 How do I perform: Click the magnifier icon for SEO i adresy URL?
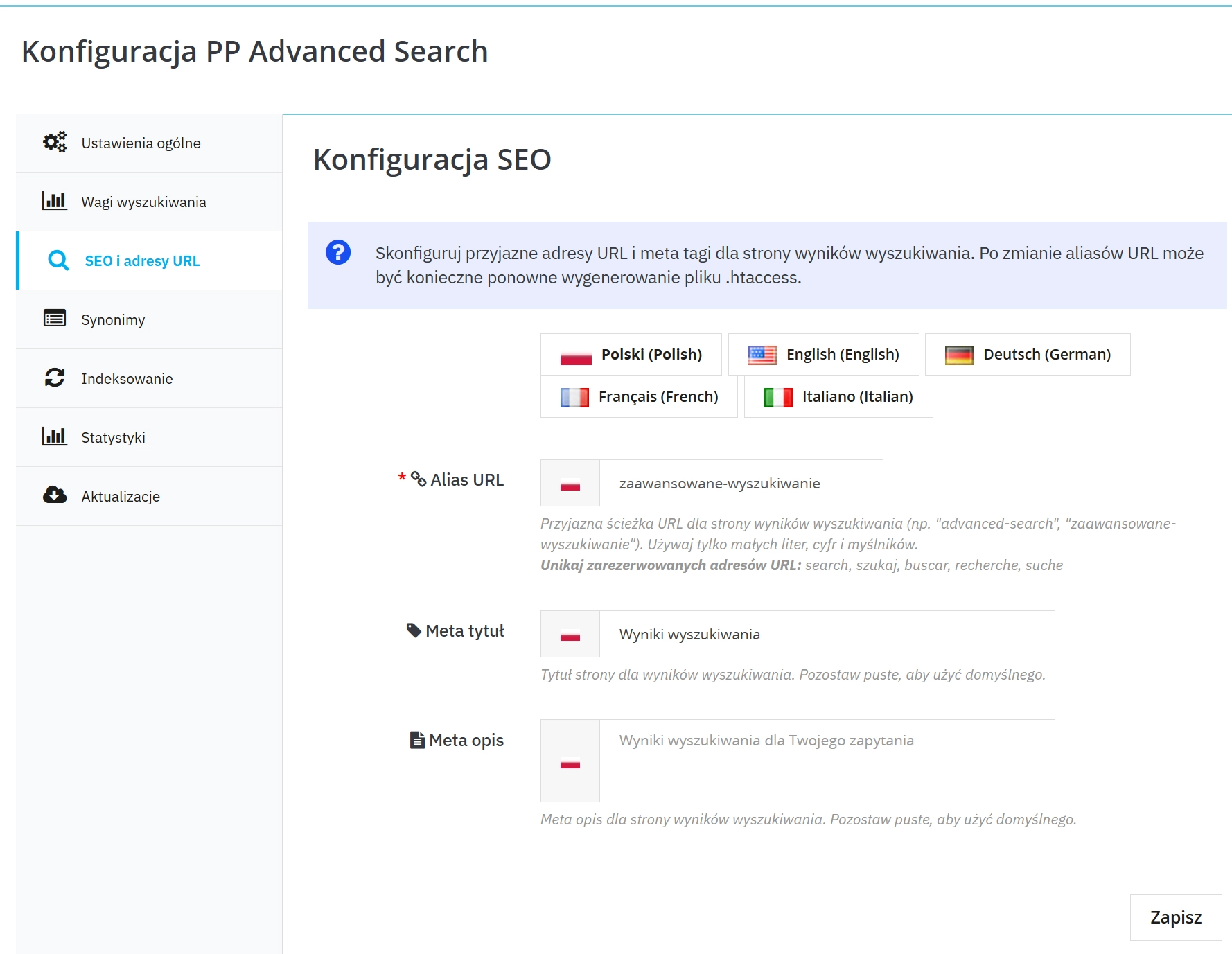point(58,260)
